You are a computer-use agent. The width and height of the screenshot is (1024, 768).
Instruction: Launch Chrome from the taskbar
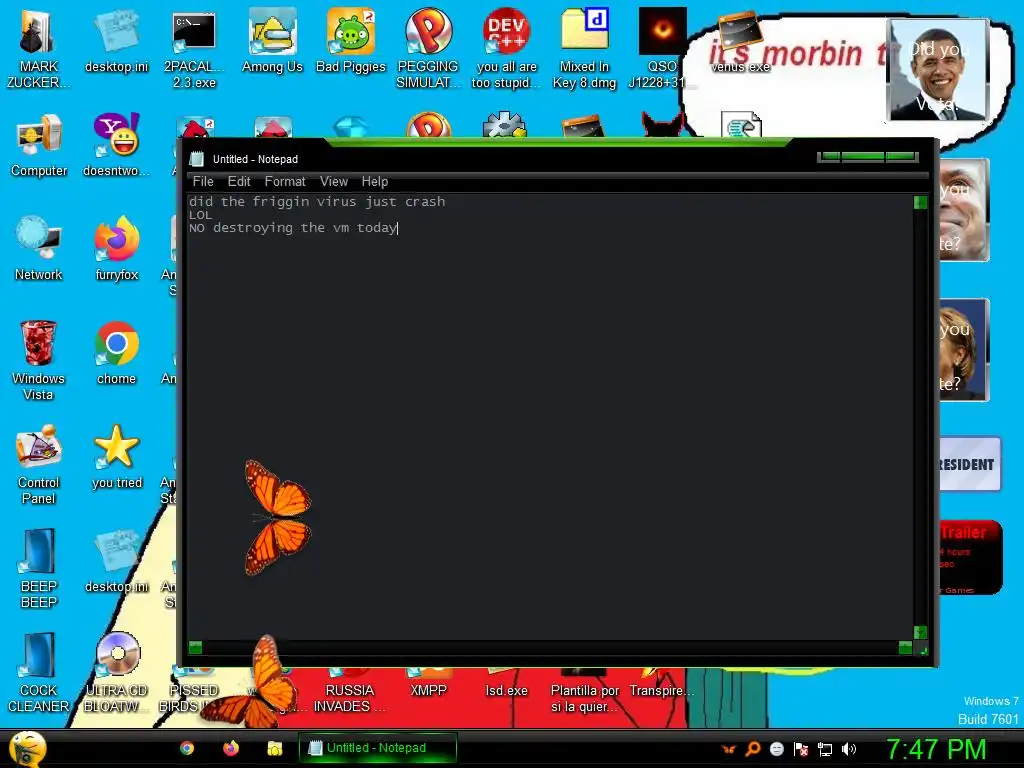tap(187, 748)
